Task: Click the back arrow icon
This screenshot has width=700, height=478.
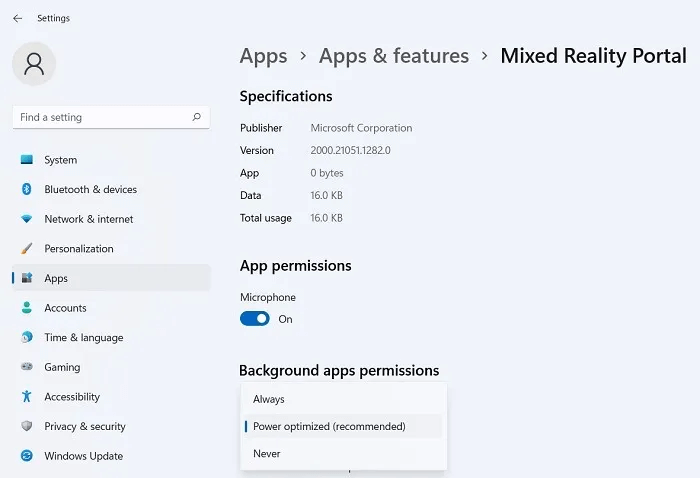Action: tap(17, 18)
